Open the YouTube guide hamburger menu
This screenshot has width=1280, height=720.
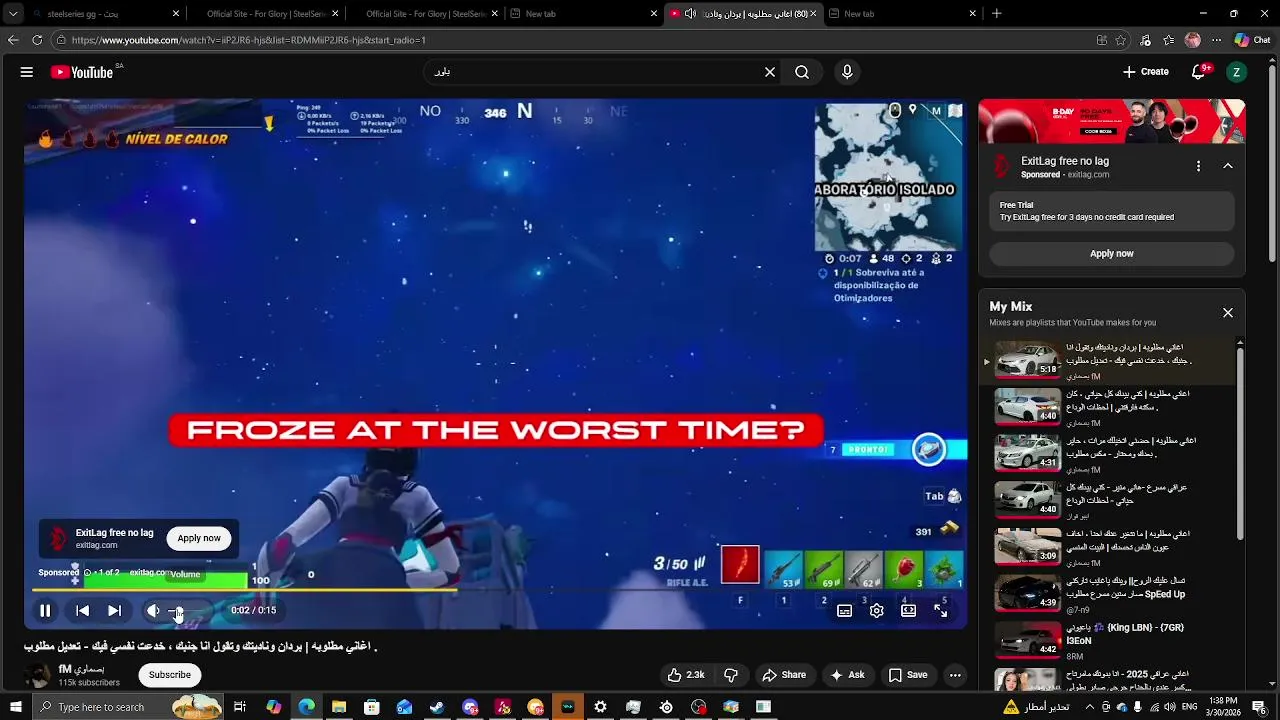pos(27,72)
